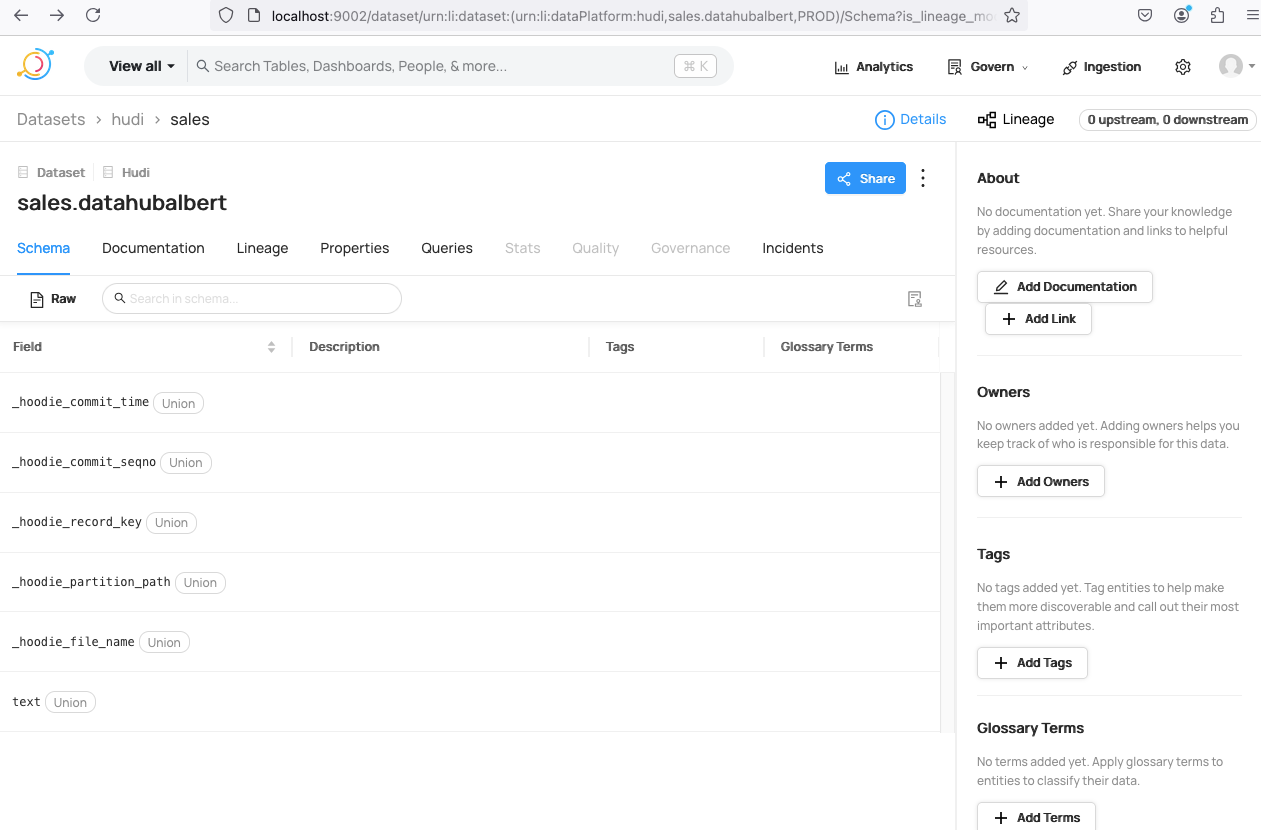This screenshot has height=830, width=1261.
Task: Click the site shield security icon
Action: click(x=226, y=15)
